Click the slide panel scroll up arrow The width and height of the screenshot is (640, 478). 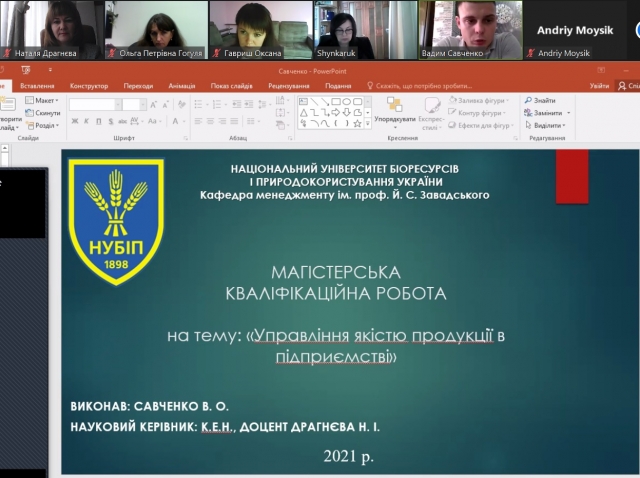5,149
